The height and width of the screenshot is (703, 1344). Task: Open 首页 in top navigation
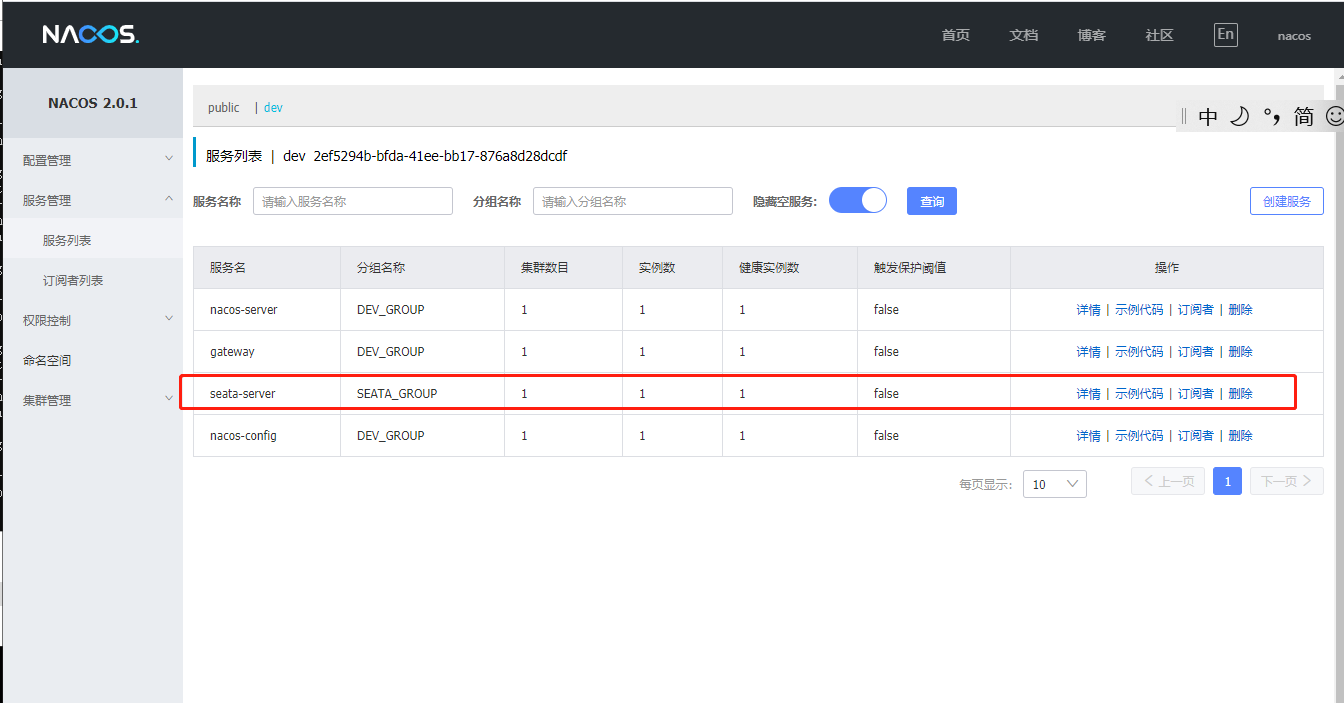pyautogui.click(x=955, y=35)
